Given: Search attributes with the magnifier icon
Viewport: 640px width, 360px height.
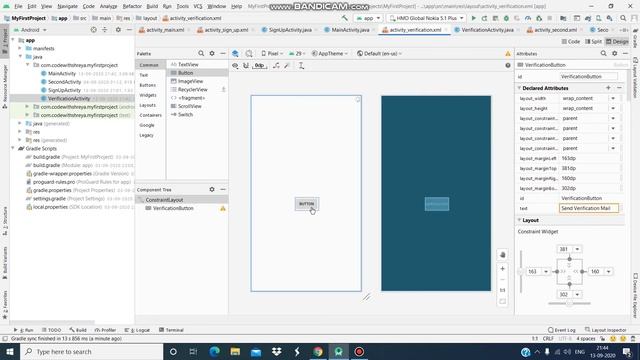Looking at the screenshot, I should tap(603, 53).
